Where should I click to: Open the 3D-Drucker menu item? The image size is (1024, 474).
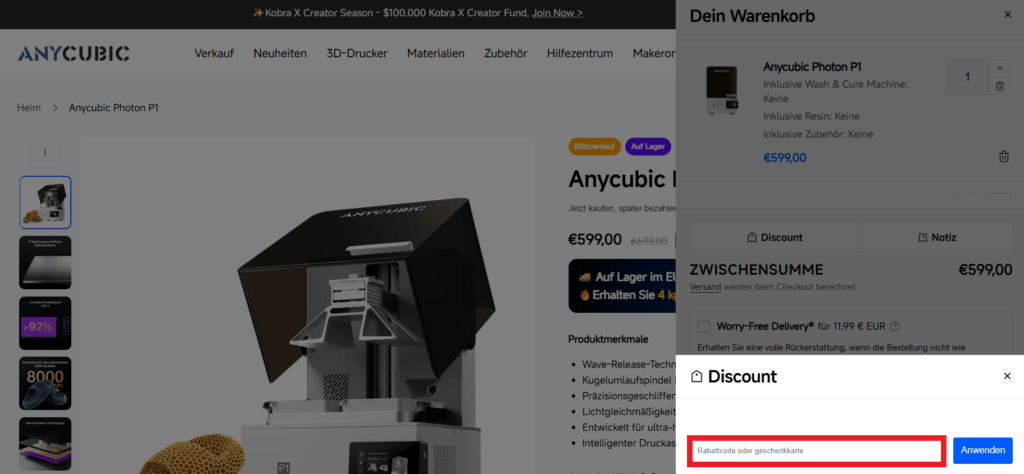[x=357, y=54]
